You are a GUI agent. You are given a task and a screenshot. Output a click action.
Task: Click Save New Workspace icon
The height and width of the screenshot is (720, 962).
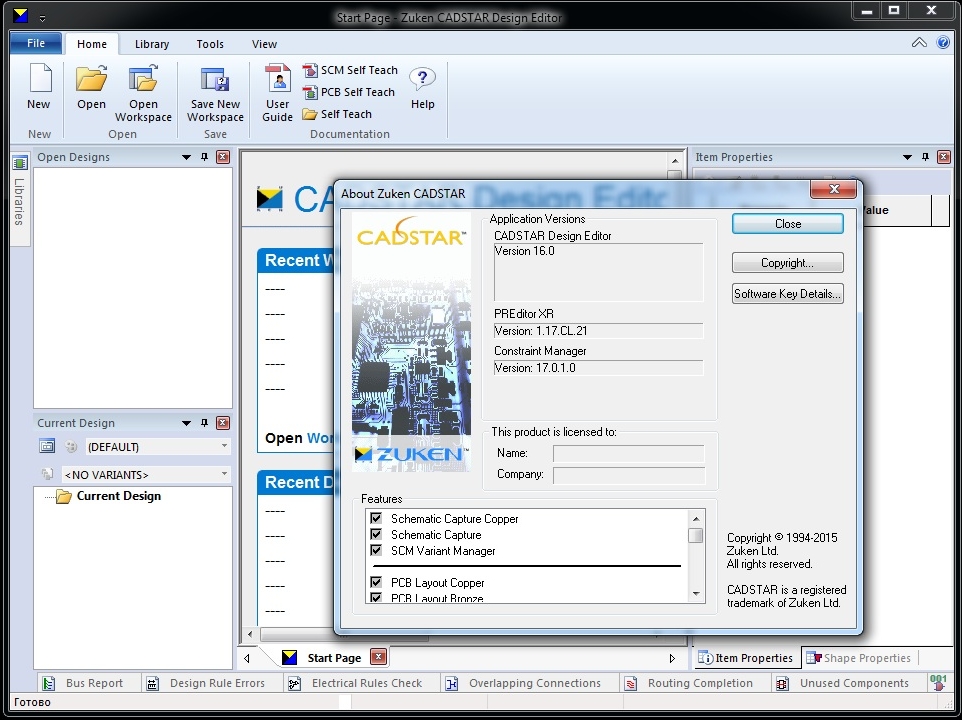click(x=215, y=79)
